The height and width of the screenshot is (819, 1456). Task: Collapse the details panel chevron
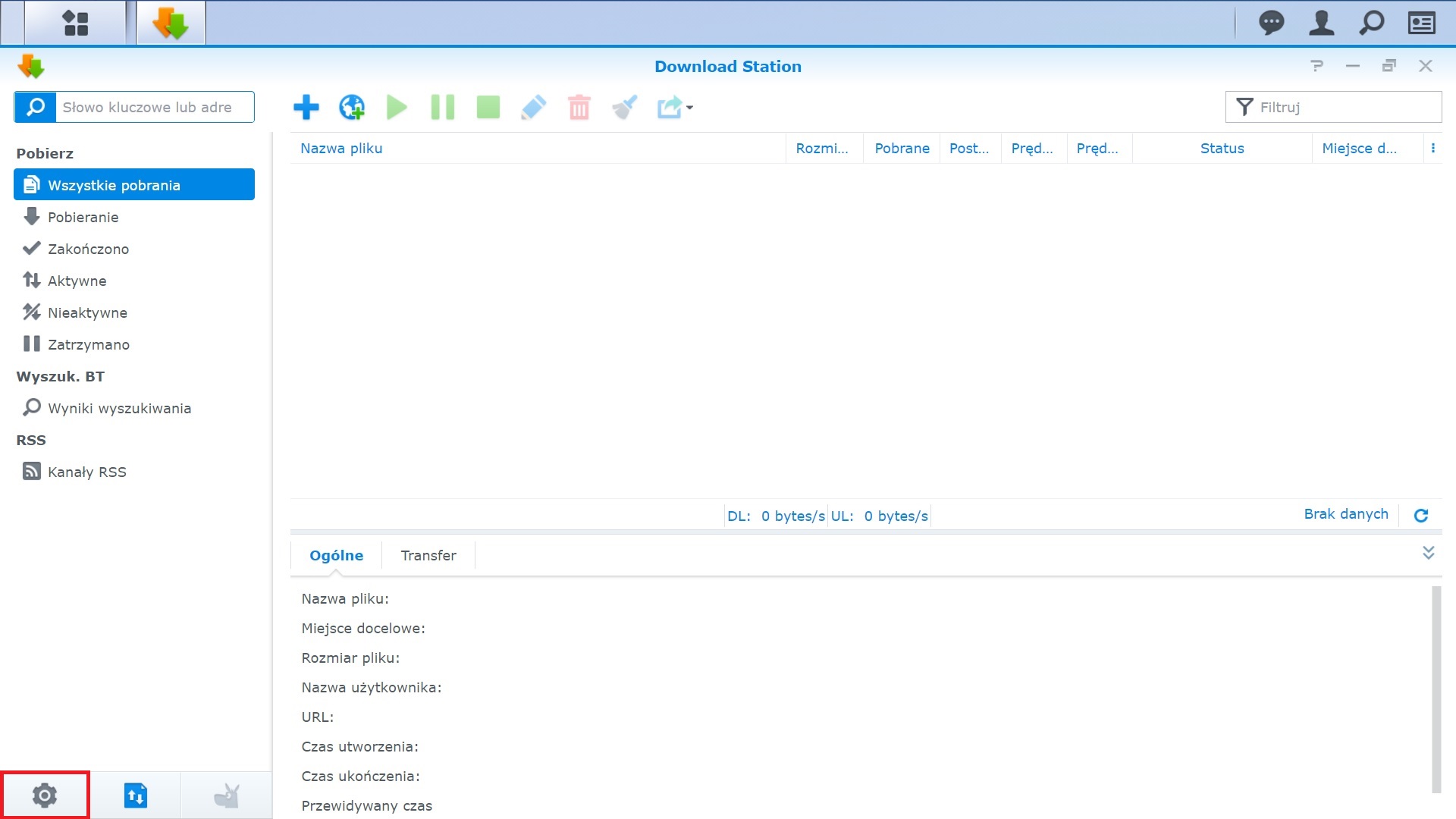(x=1429, y=553)
